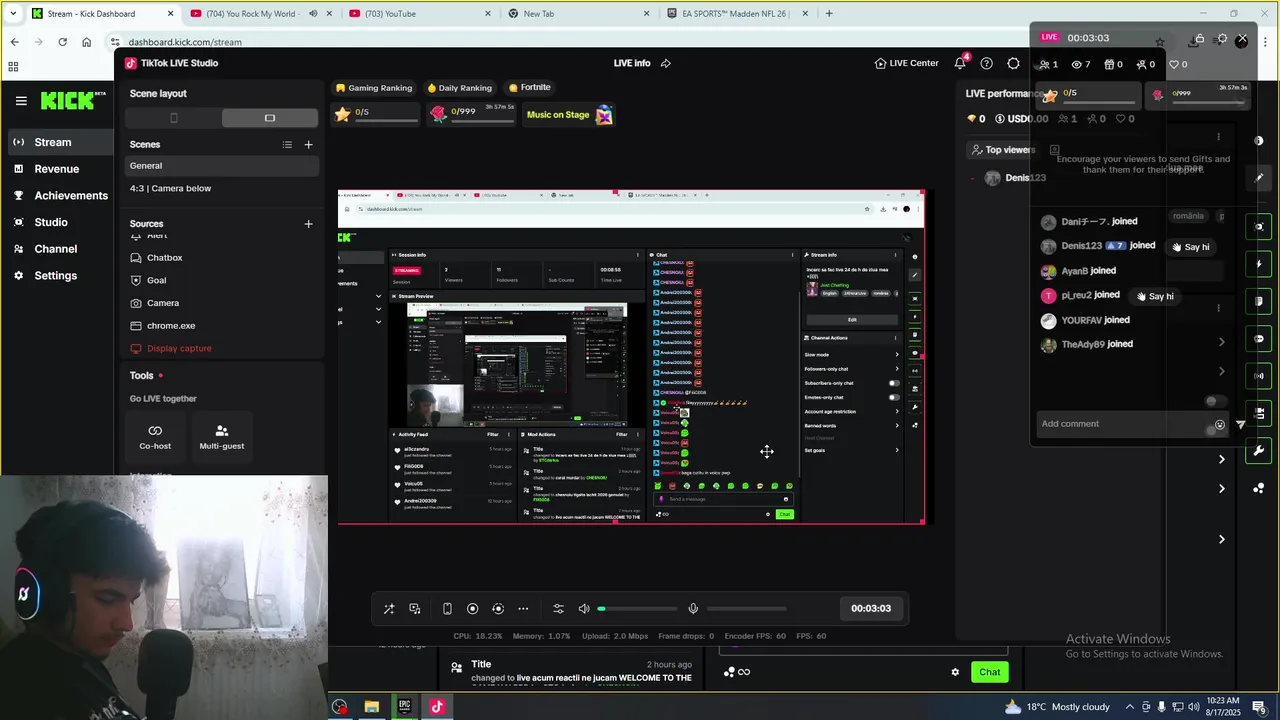
Task: Click the 00:03:03 stream timer button
Action: (x=871, y=608)
